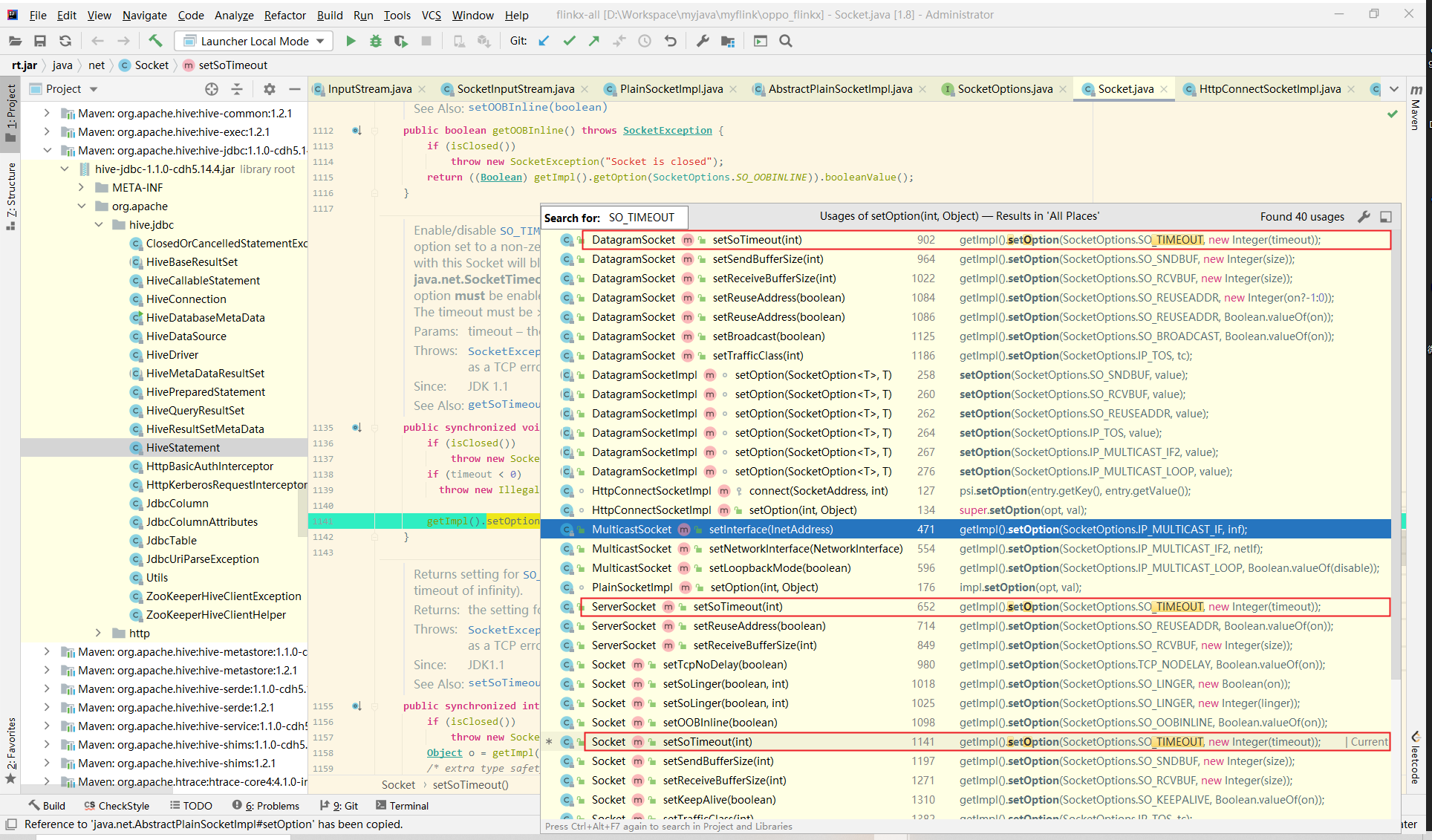
Task: Open Launcher Local Mode run configuration dropdown
Action: (x=254, y=42)
